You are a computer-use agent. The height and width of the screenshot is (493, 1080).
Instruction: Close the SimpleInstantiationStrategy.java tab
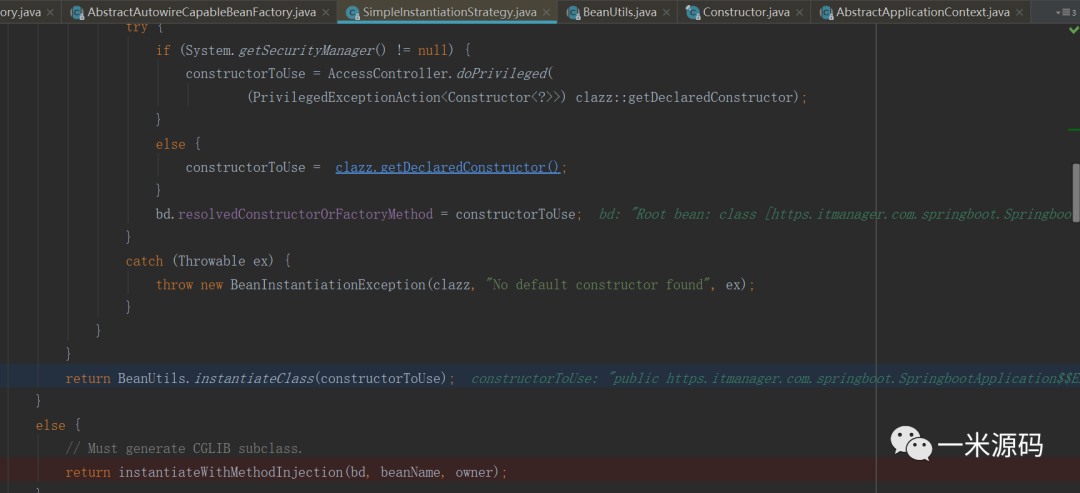point(547,12)
